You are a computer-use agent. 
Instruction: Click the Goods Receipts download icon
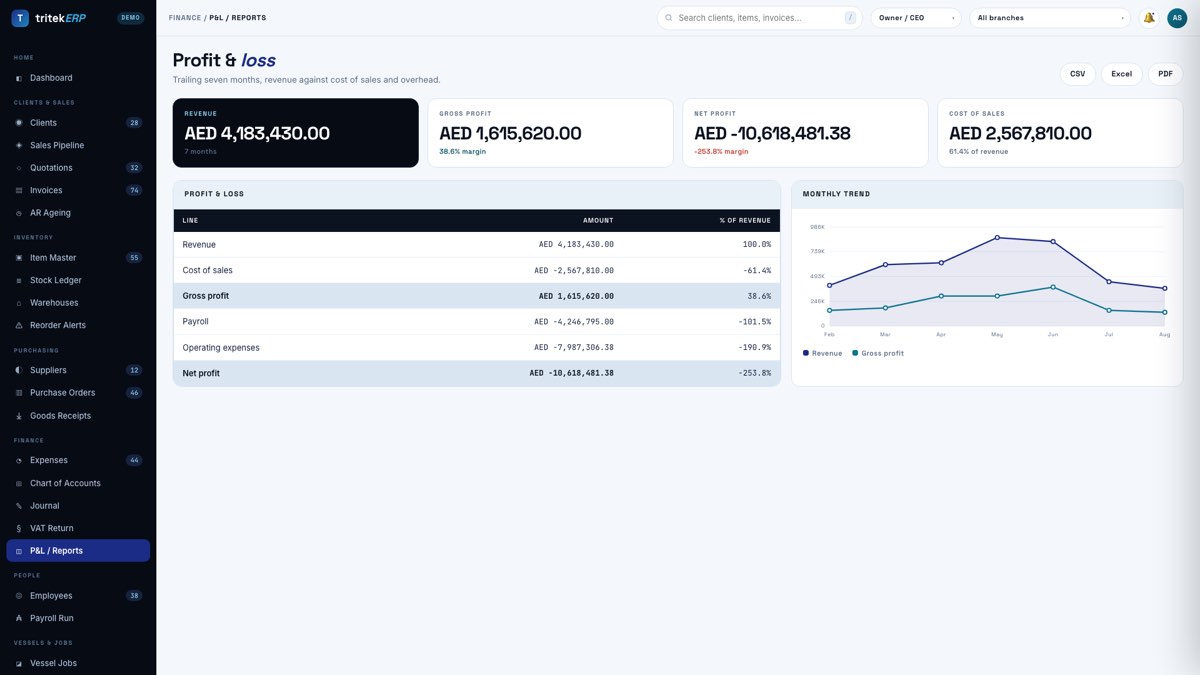pos(19,416)
